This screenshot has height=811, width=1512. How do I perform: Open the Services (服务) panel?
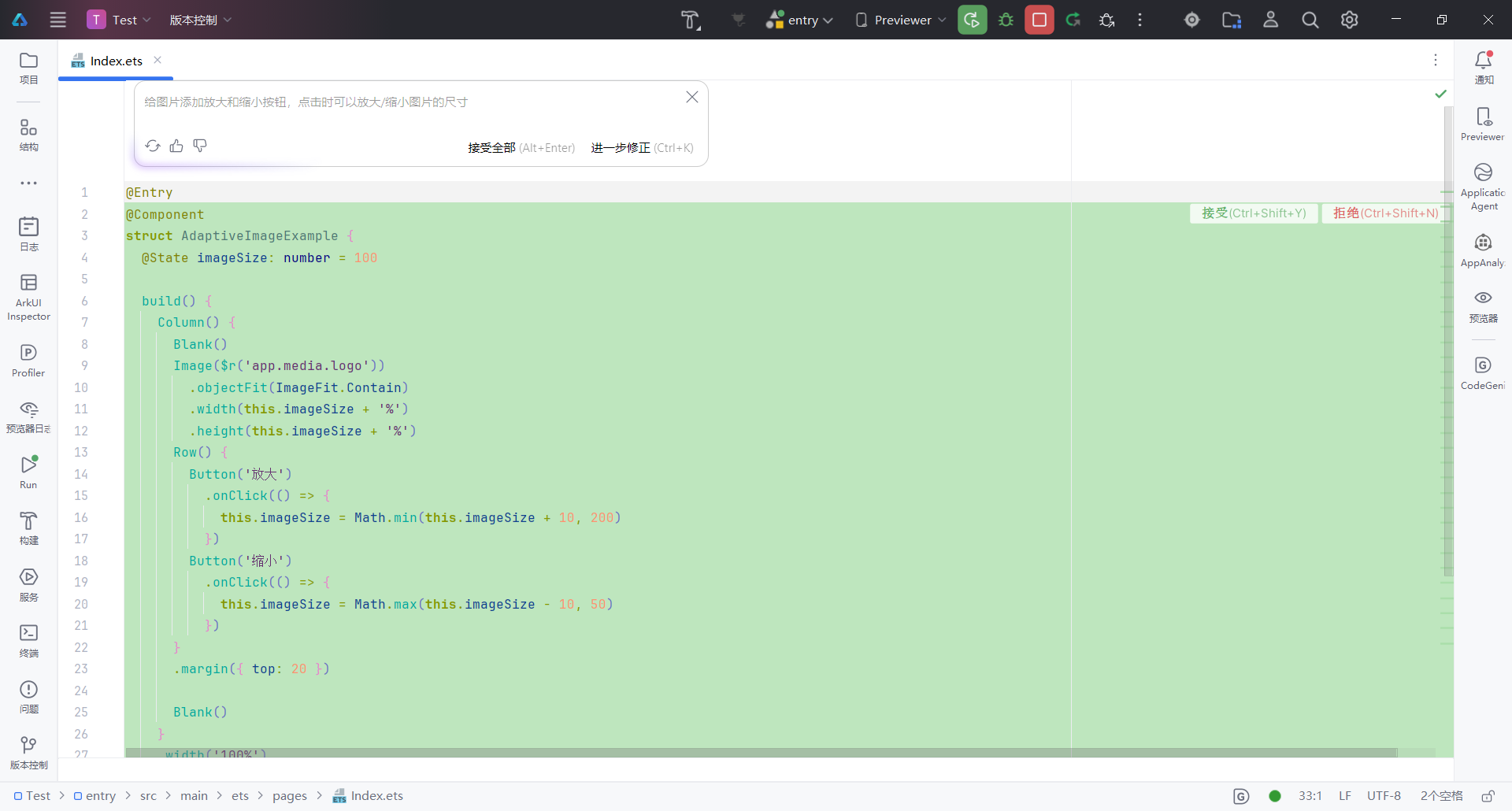tap(28, 585)
